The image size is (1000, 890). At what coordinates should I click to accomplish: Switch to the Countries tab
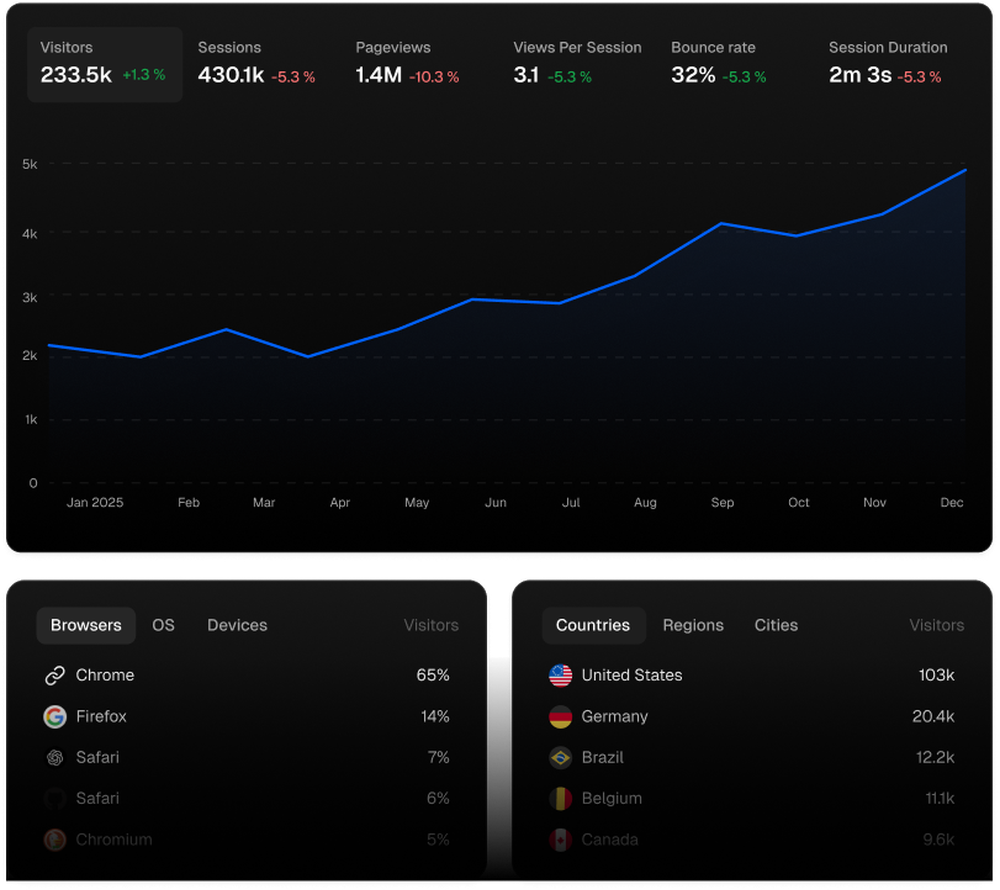click(593, 625)
